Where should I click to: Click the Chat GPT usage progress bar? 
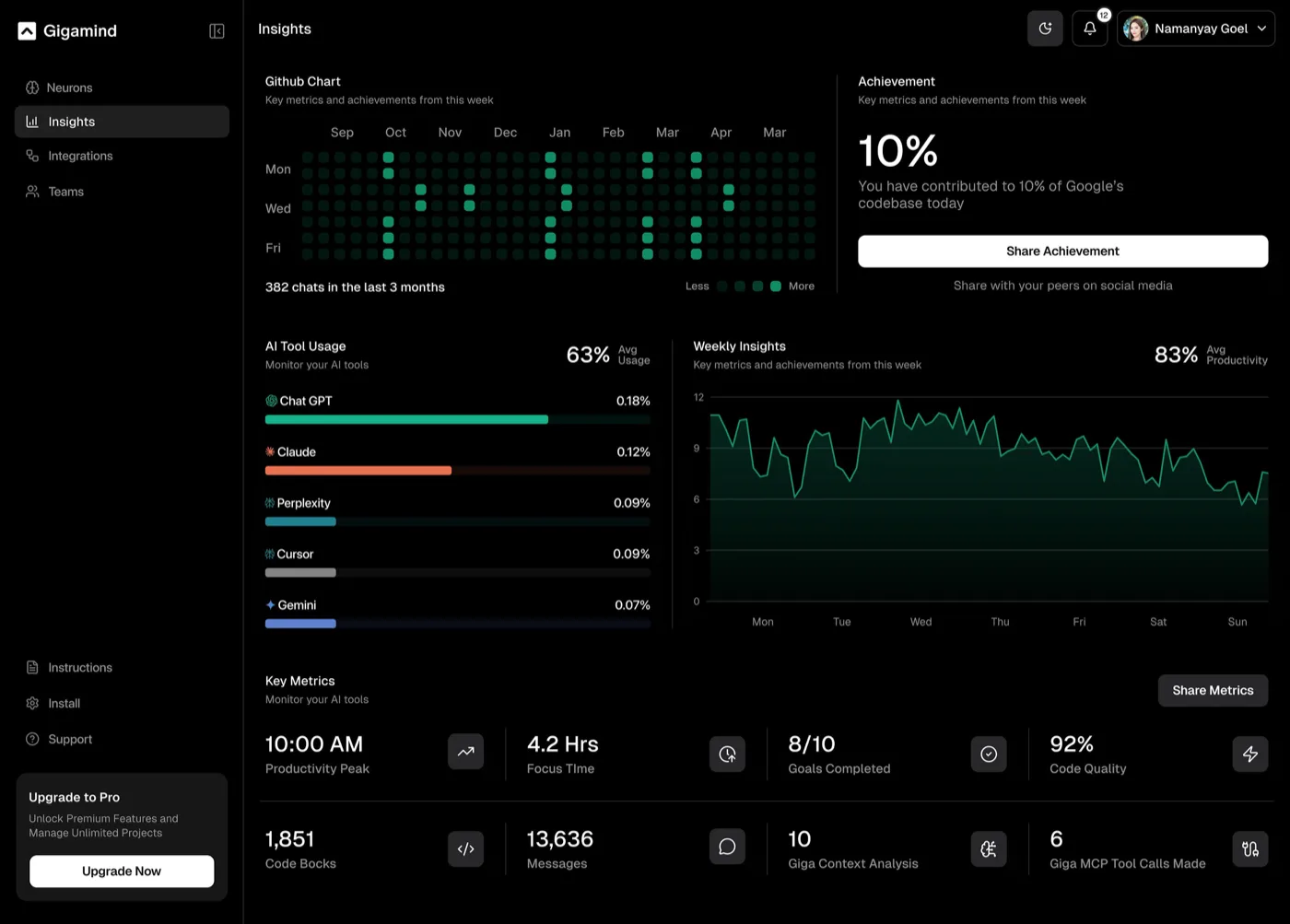click(x=458, y=419)
